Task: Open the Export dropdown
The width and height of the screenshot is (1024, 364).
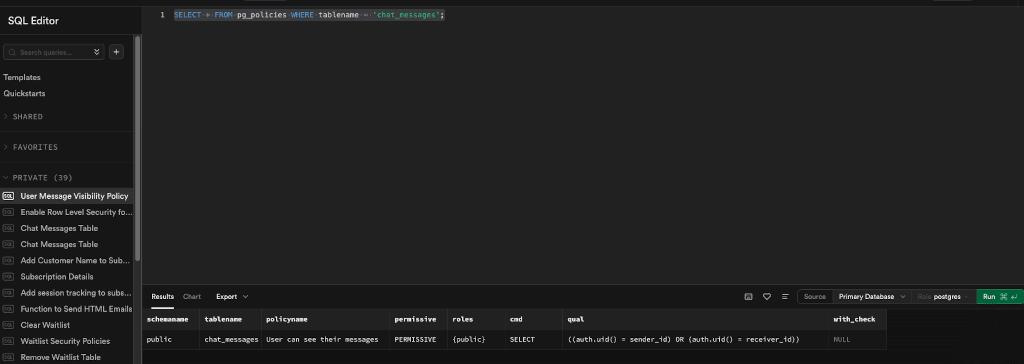Action: coord(232,297)
